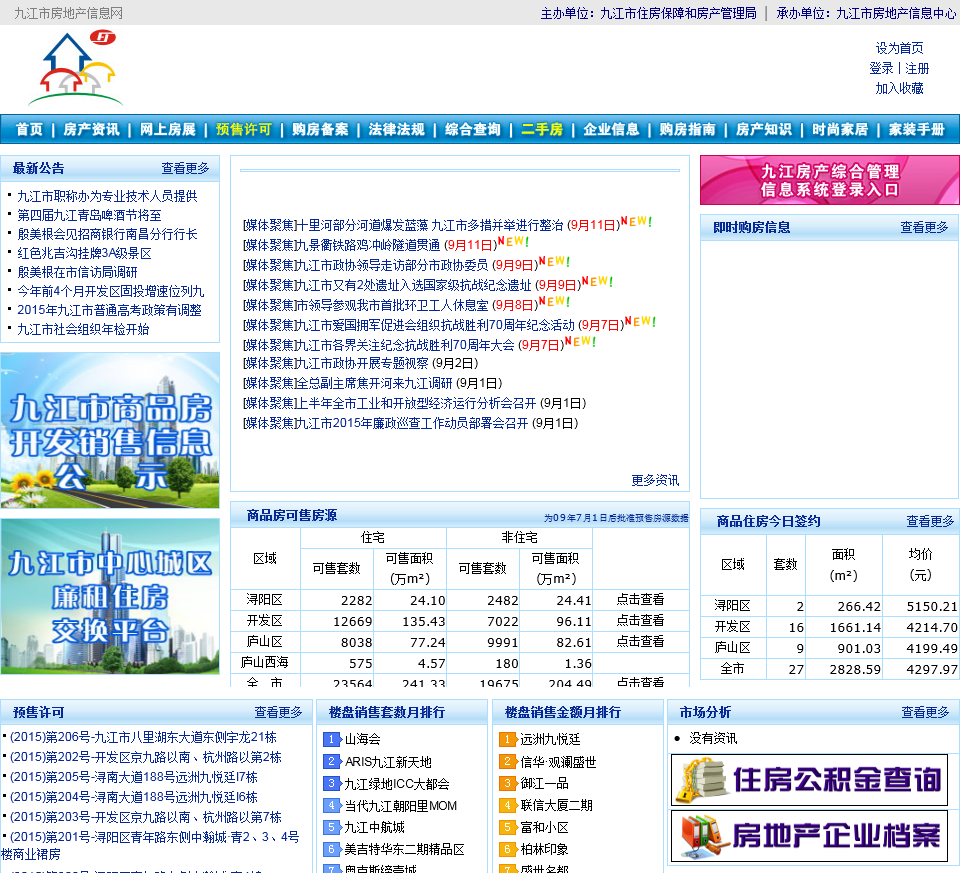Open 家装手册 in the navigation bar
The width and height of the screenshot is (960, 873).
pos(917,129)
